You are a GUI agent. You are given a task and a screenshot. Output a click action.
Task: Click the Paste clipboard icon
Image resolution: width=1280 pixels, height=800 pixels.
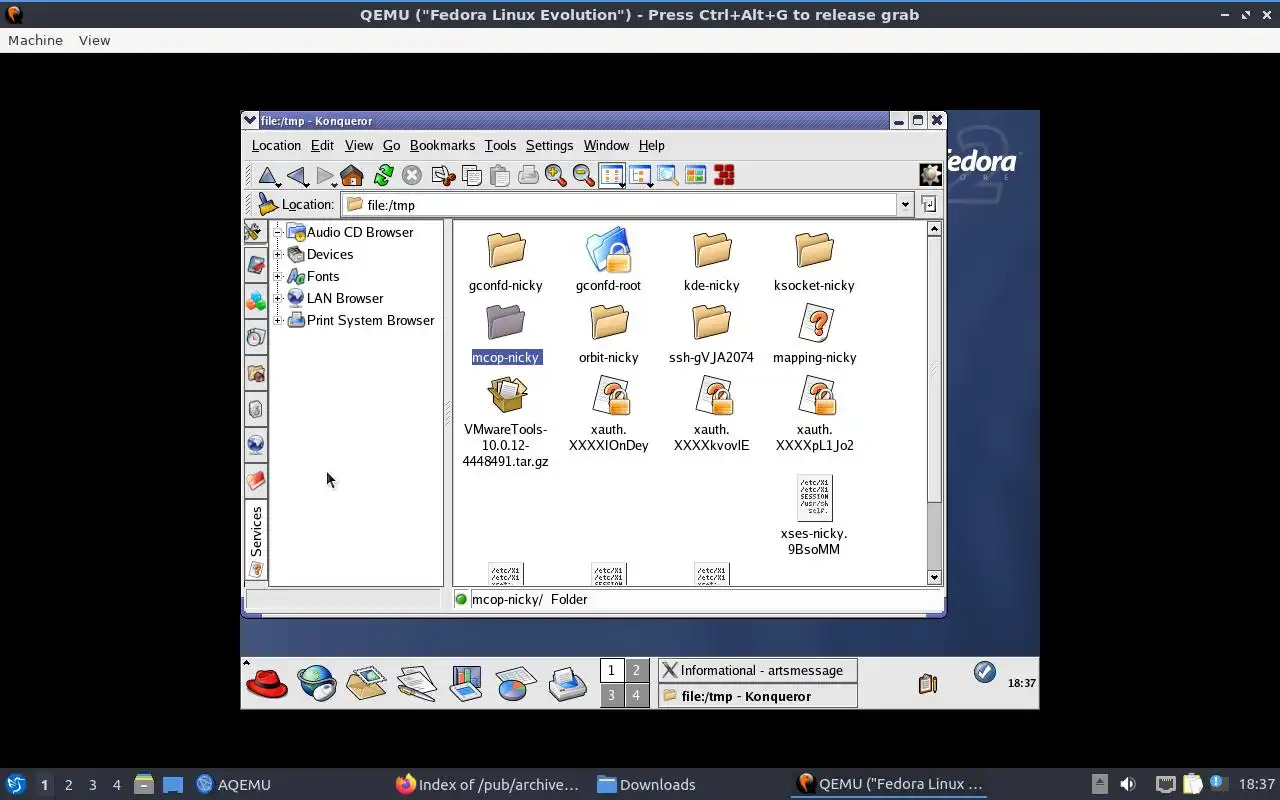[499, 176]
